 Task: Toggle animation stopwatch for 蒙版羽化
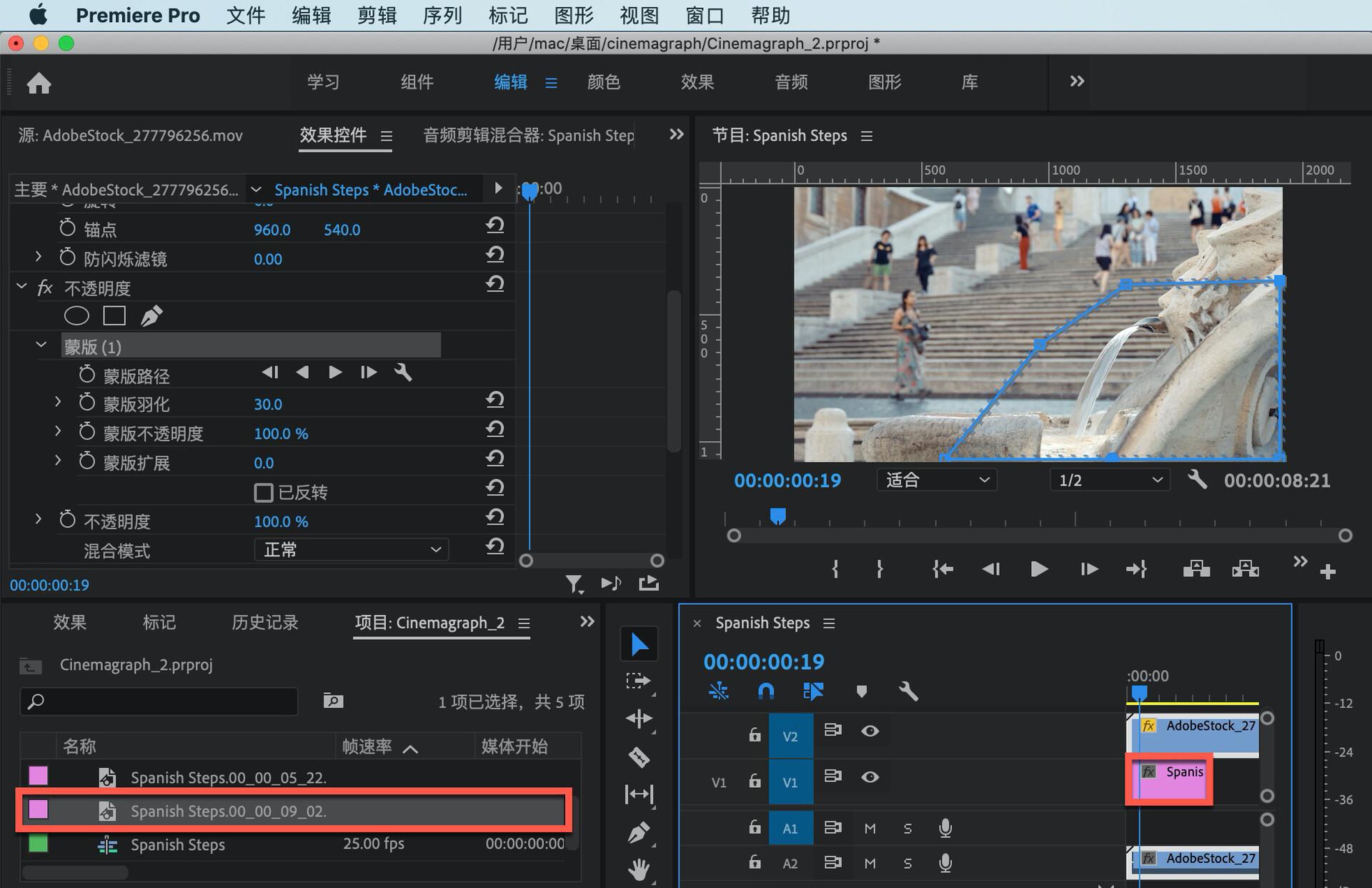coord(87,403)
